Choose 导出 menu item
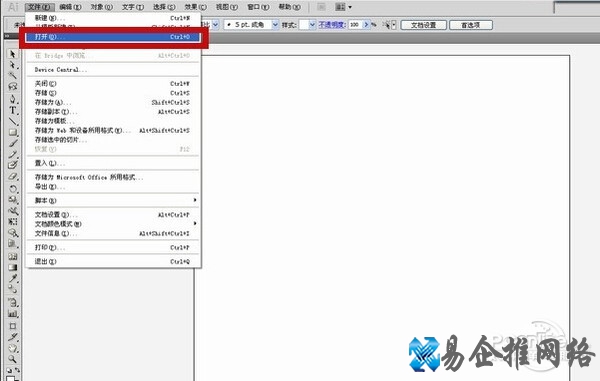Screen dimensions: 600x381 [113, 187]
